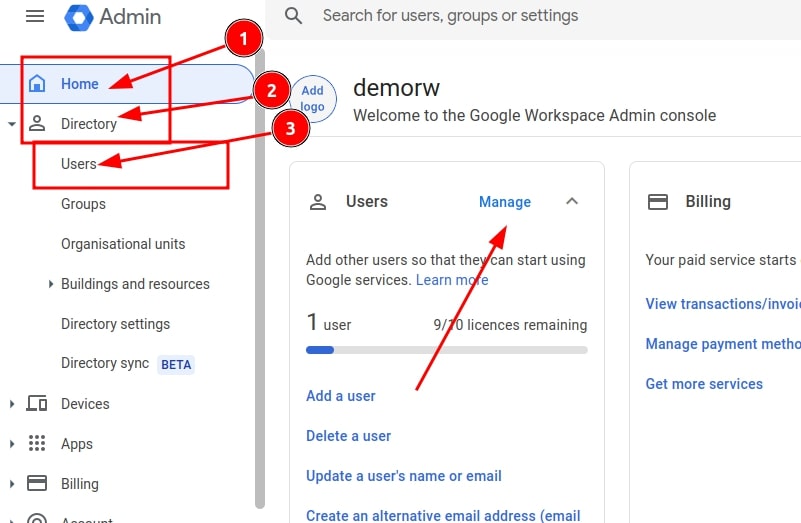
Task: Expand the Apps section arrow
Action: (12, 443)
